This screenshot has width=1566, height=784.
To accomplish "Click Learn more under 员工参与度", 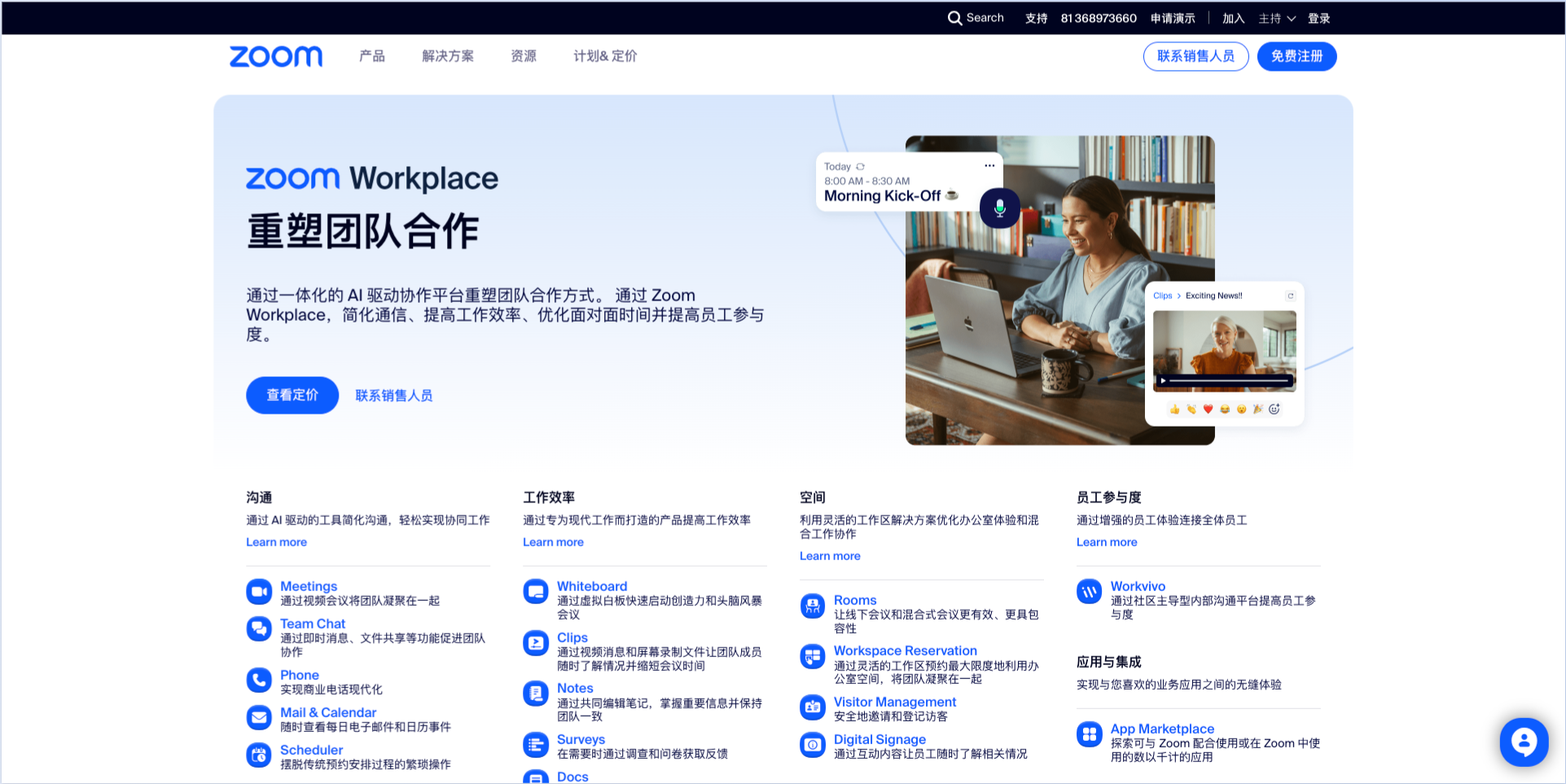I will (1107, 542).
